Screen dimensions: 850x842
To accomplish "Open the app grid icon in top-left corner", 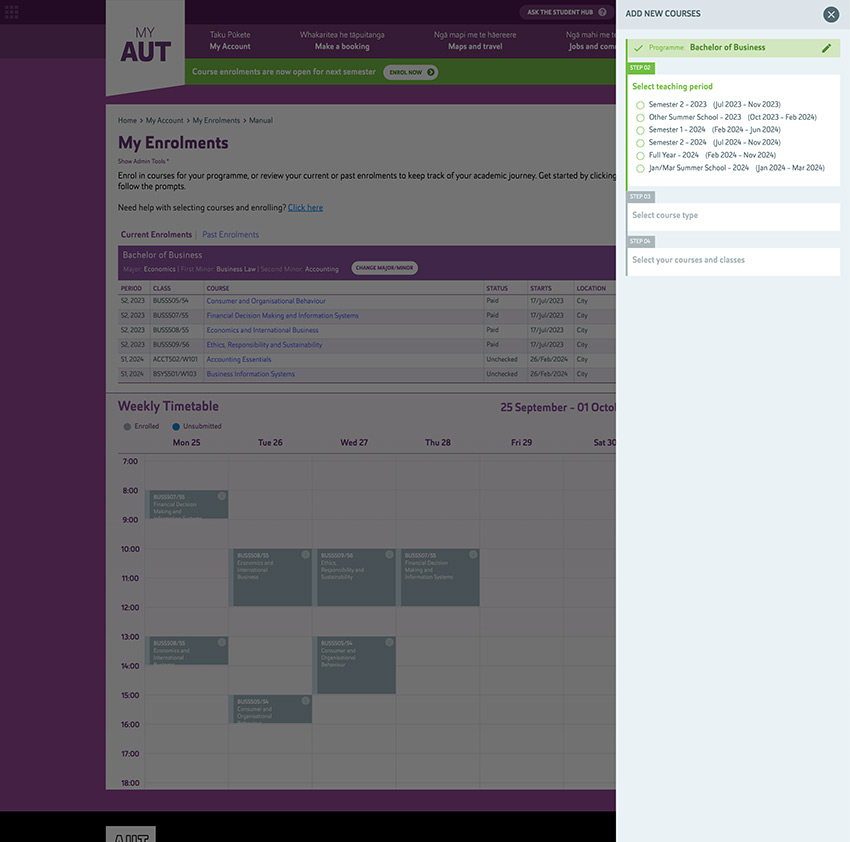I will tap(12, 12).
